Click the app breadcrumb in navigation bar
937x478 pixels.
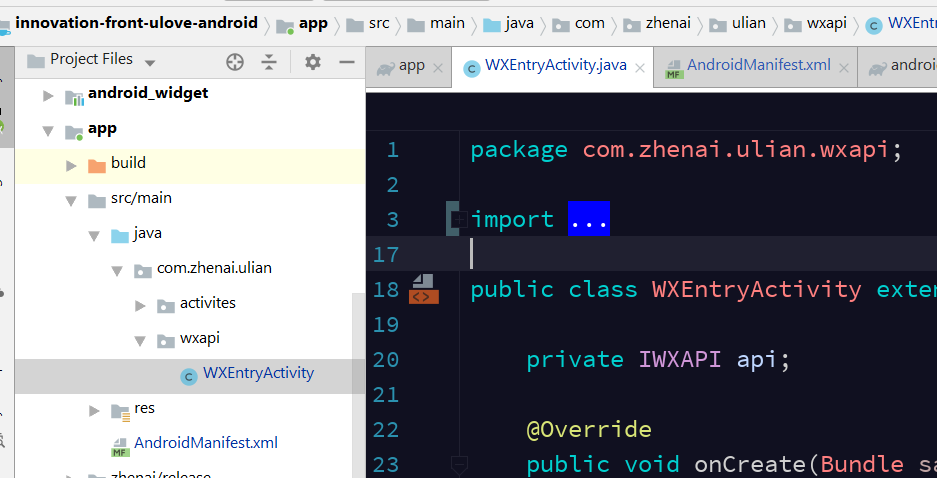[313, 24]
